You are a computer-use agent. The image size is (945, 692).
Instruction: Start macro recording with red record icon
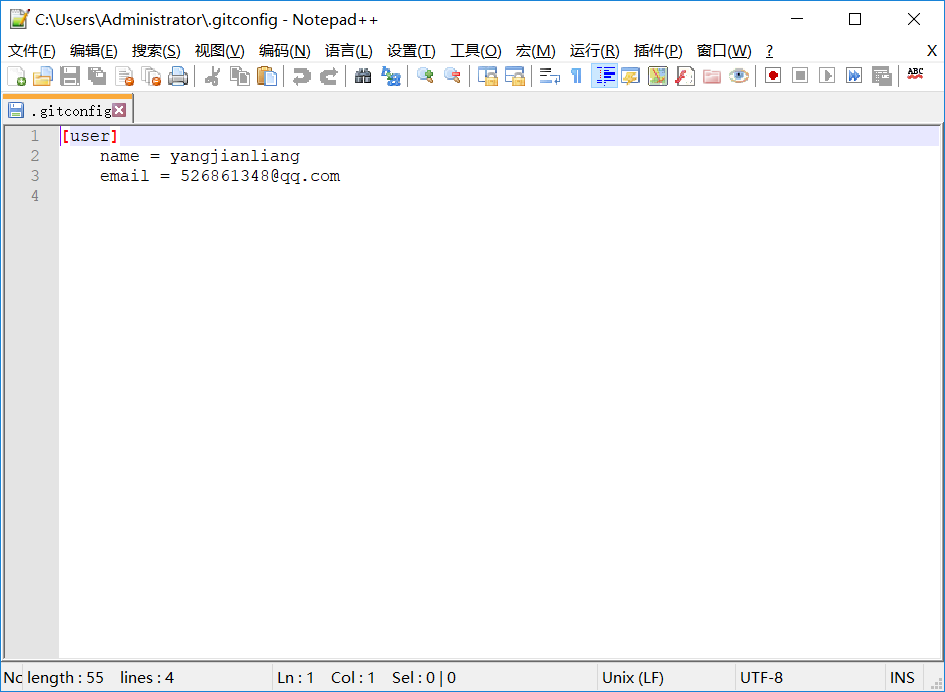(x=772, y=75)
